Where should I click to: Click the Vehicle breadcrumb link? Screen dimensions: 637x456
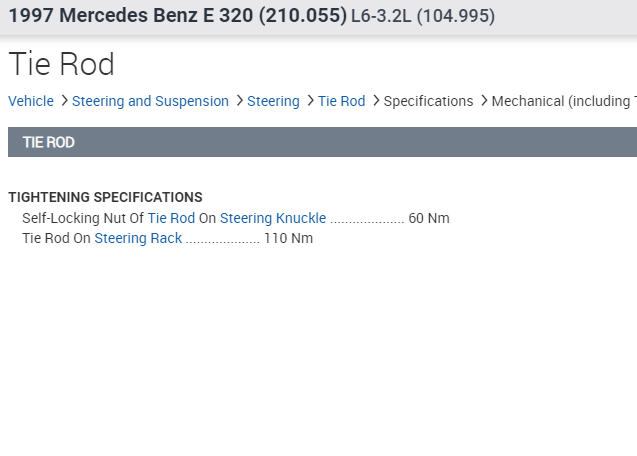point(31,101)
